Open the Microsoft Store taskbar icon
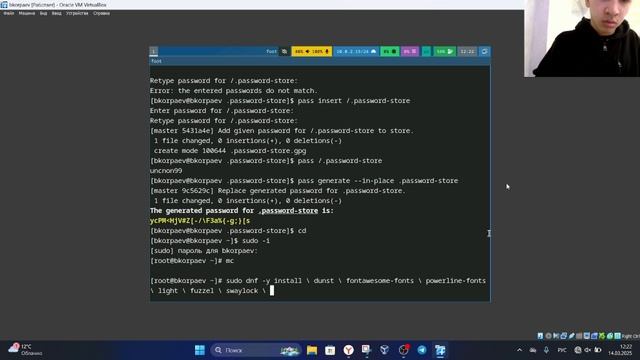Screen dimensions: 640x360 click(330, 350)
